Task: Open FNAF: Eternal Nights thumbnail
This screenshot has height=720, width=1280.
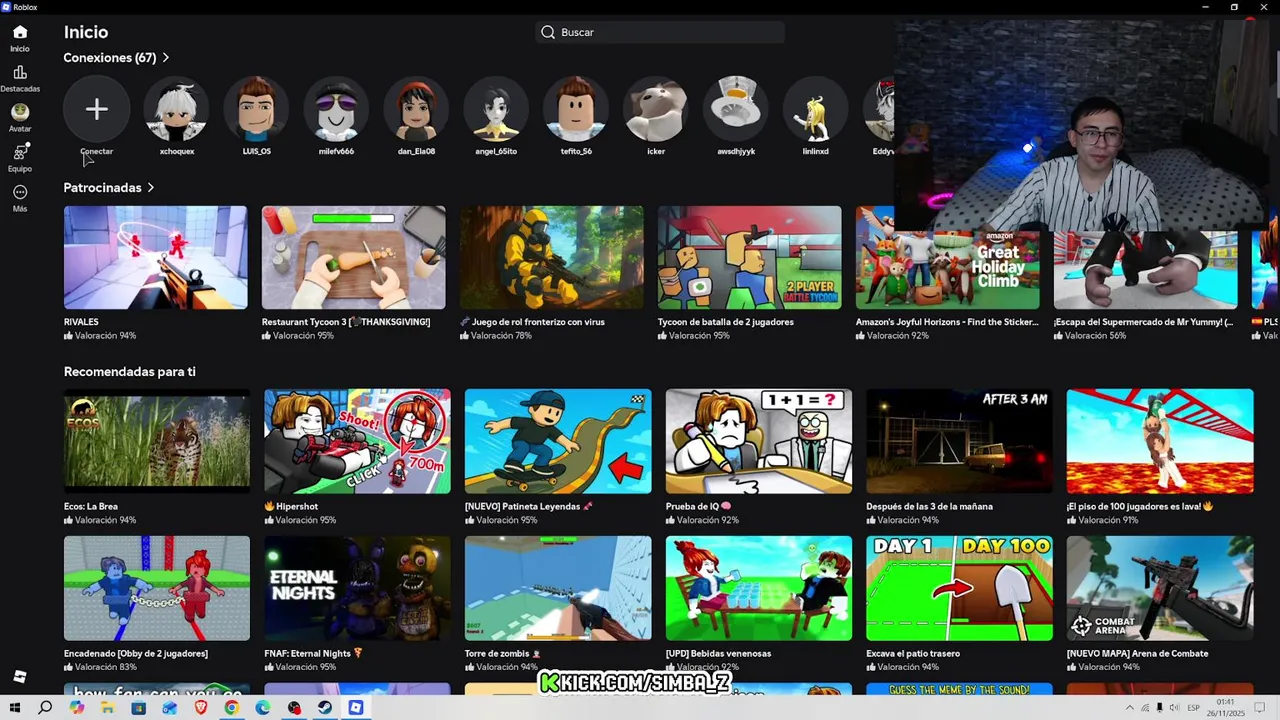Action: pyautogui.click(x=357, y=588)
